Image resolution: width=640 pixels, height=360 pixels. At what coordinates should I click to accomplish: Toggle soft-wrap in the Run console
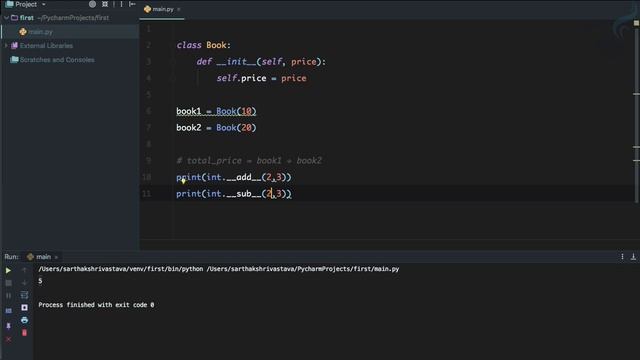24,295
